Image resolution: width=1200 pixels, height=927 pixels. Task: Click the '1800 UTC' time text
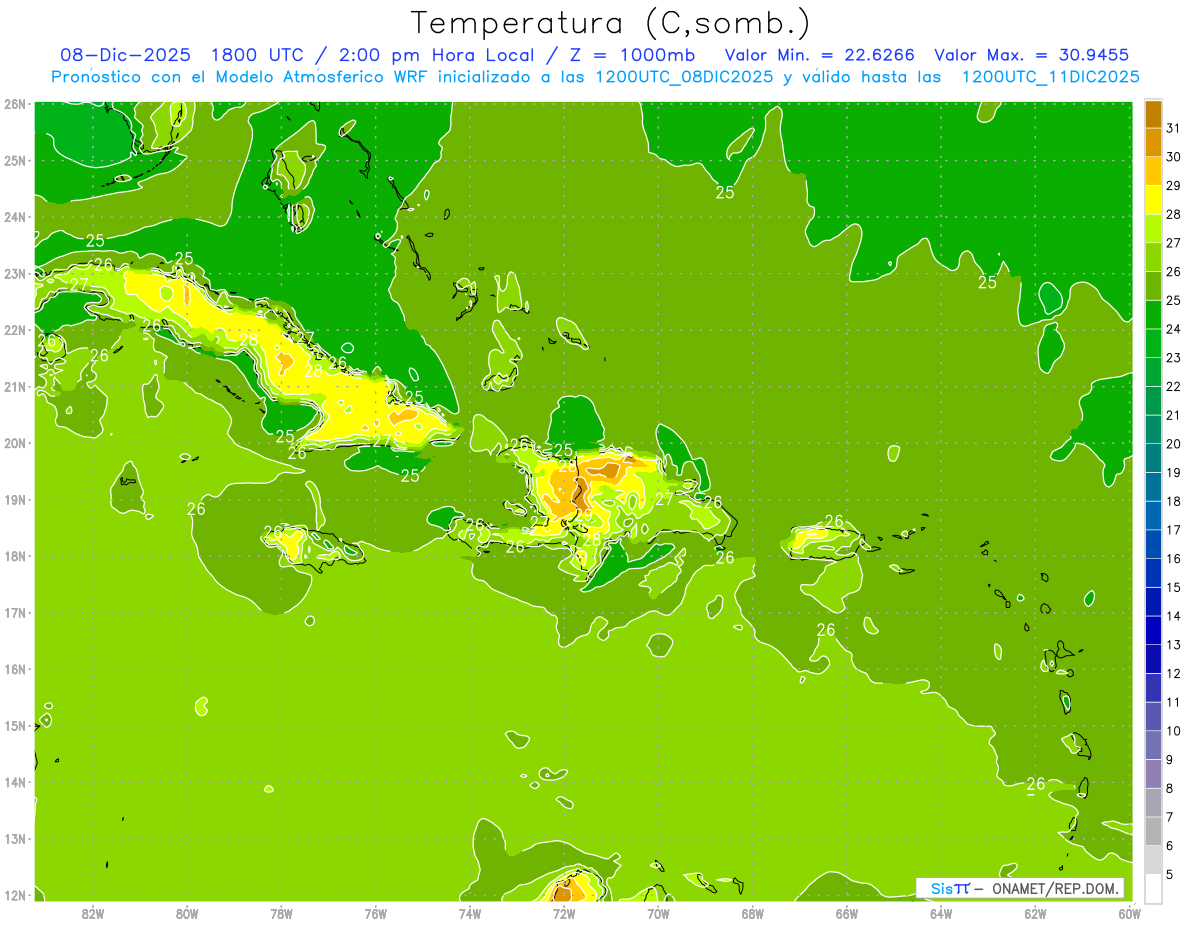tap(259, 56)
